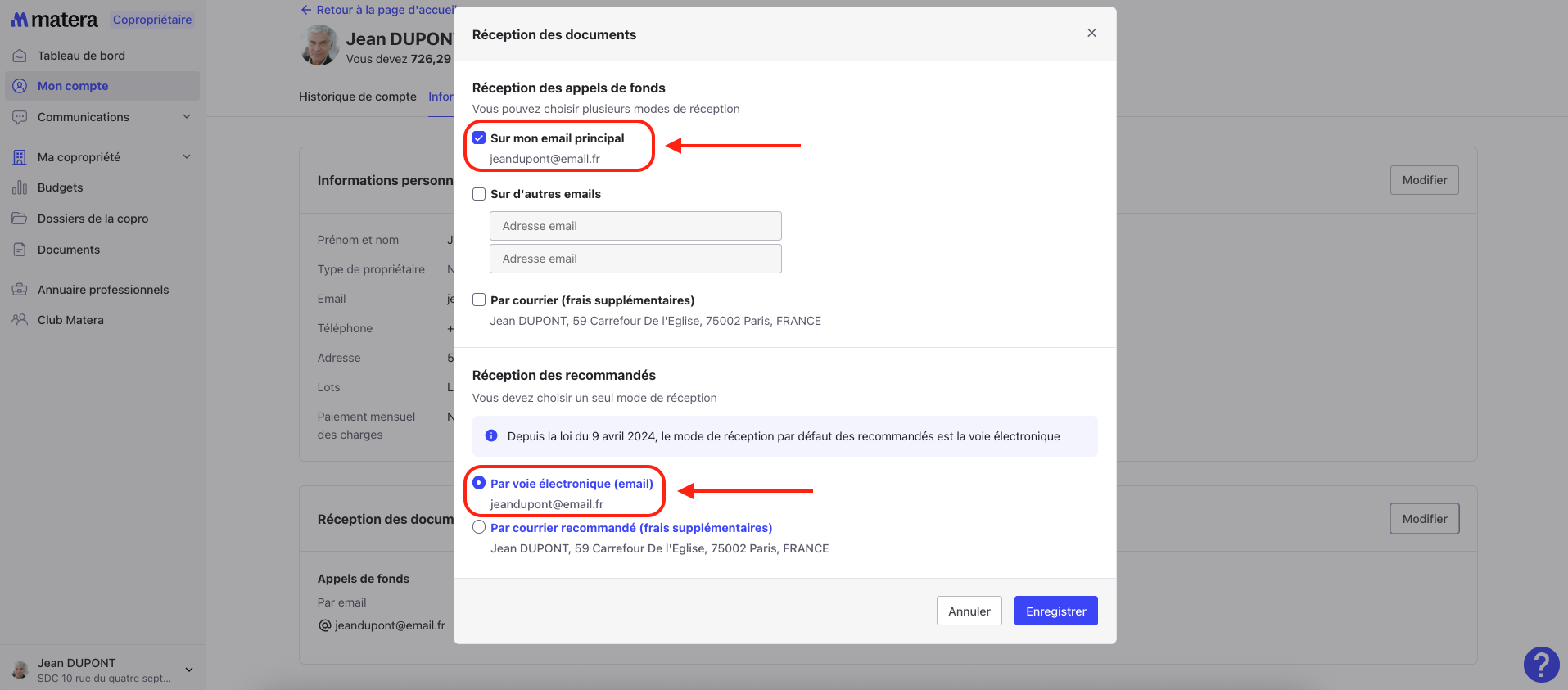Expand the Ma copropriété submenu chevron

[187, 157]
